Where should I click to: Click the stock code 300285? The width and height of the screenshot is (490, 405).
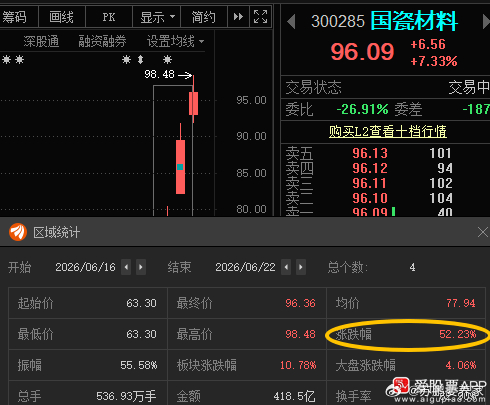338,22
